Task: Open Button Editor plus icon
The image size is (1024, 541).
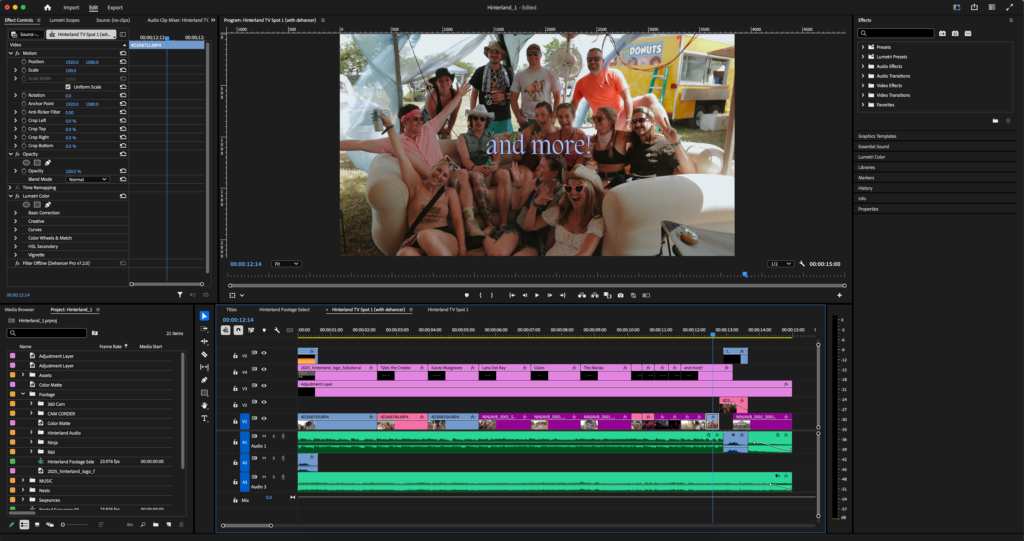Action: (839, 295)
